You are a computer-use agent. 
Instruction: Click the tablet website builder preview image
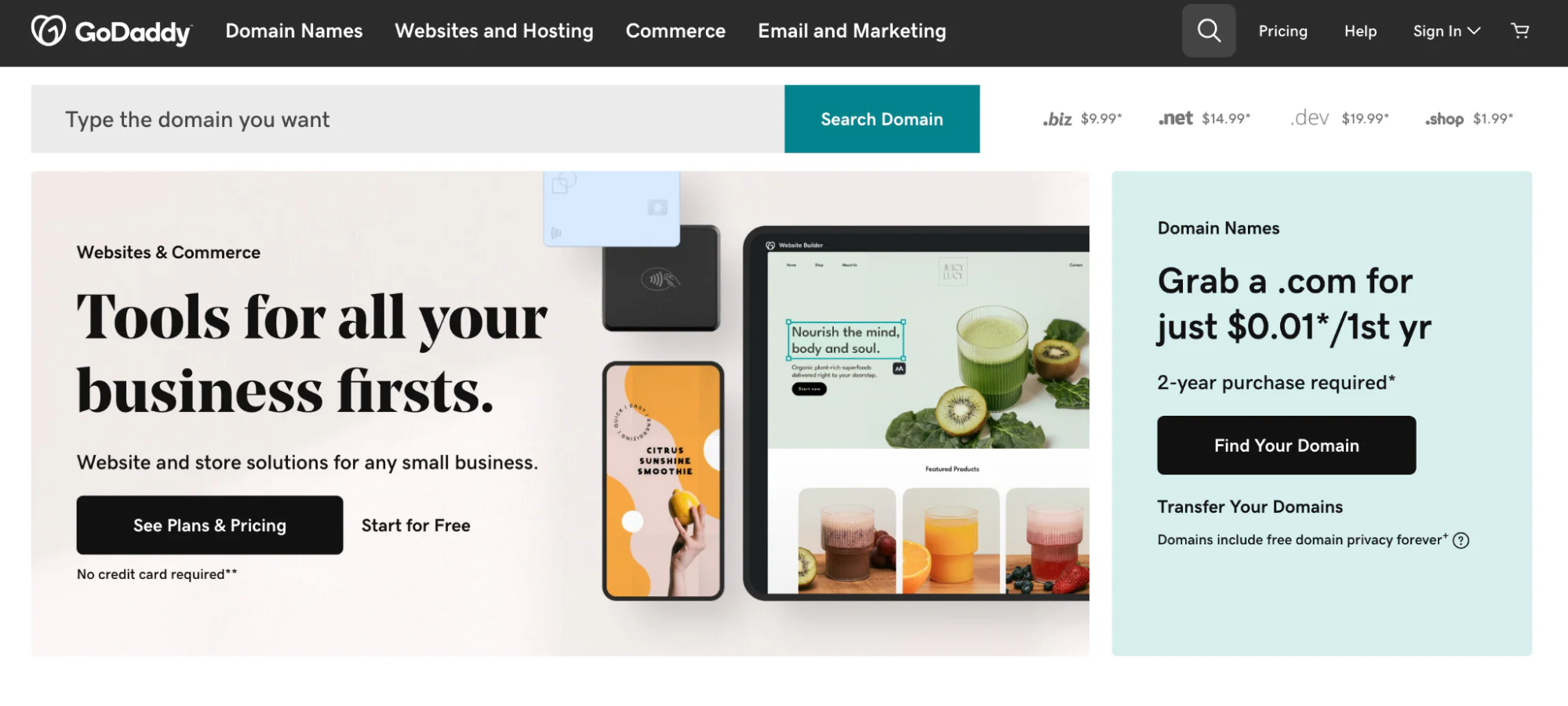pyautogui.click(x=916, y=413)
